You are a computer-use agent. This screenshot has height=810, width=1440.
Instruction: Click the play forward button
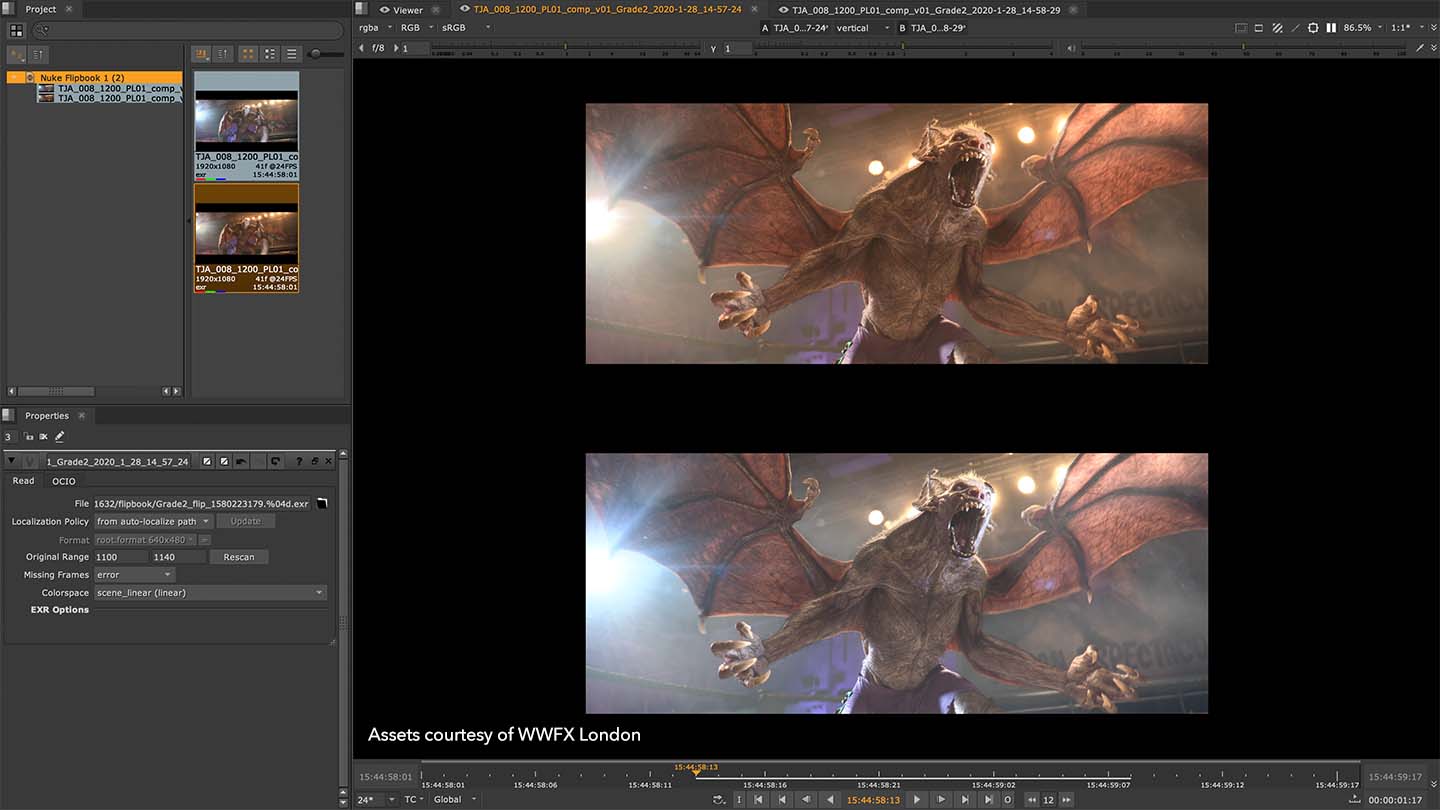(x=917, y=799)
